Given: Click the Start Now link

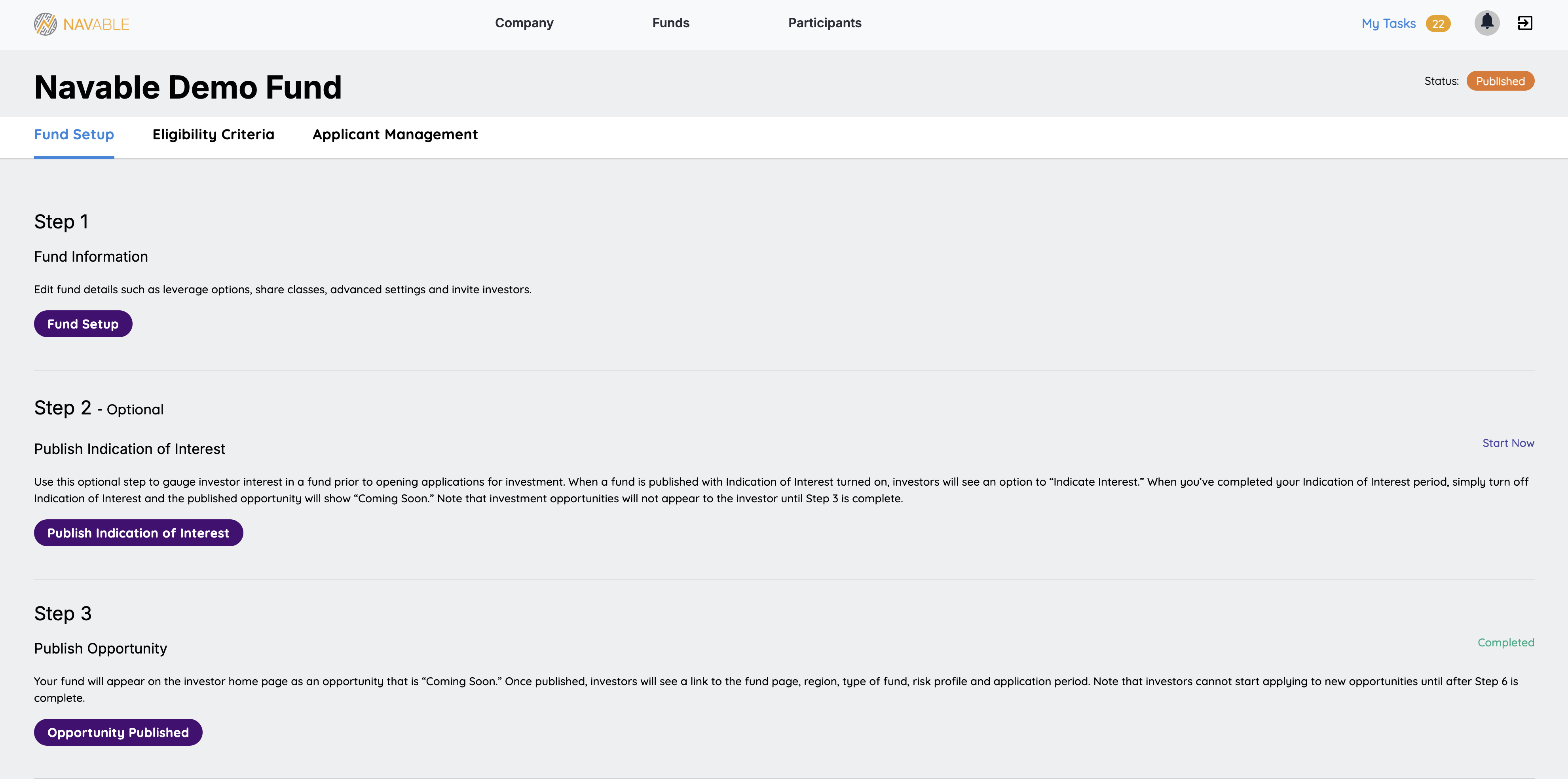Looking at the screenshot, I should coord(1508,443).
